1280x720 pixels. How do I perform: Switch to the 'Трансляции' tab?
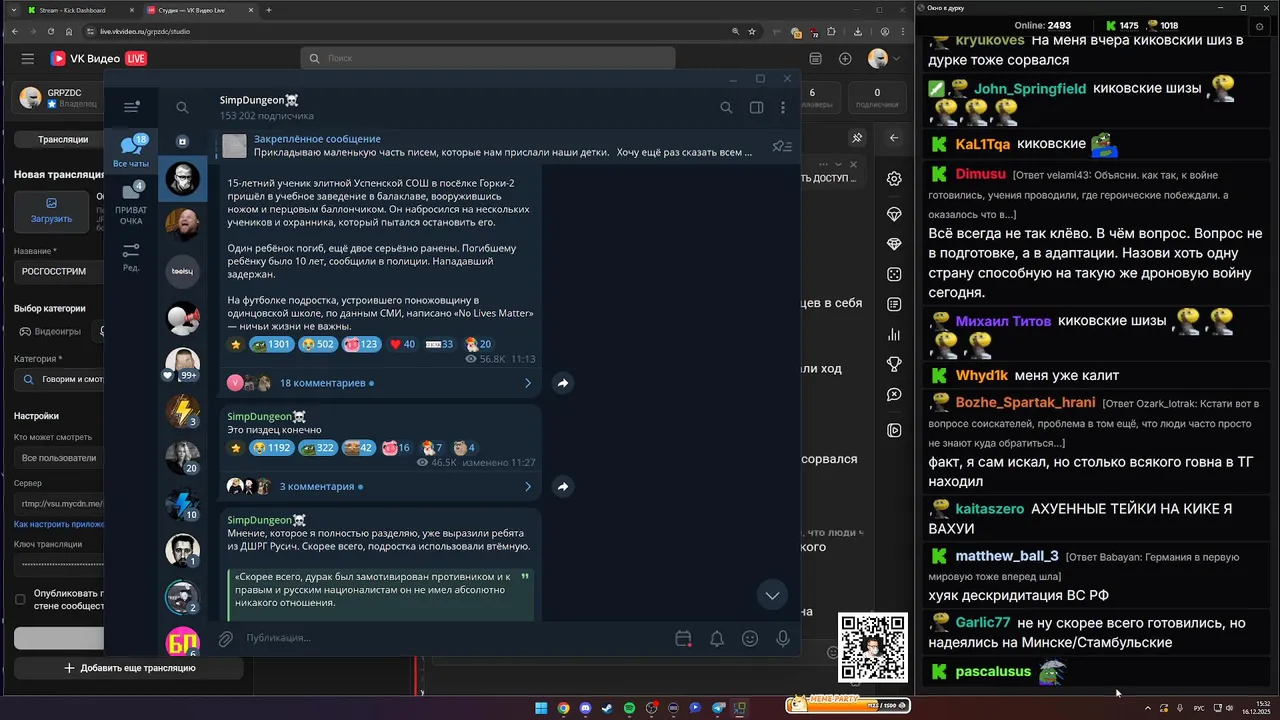tap(63, 140)
